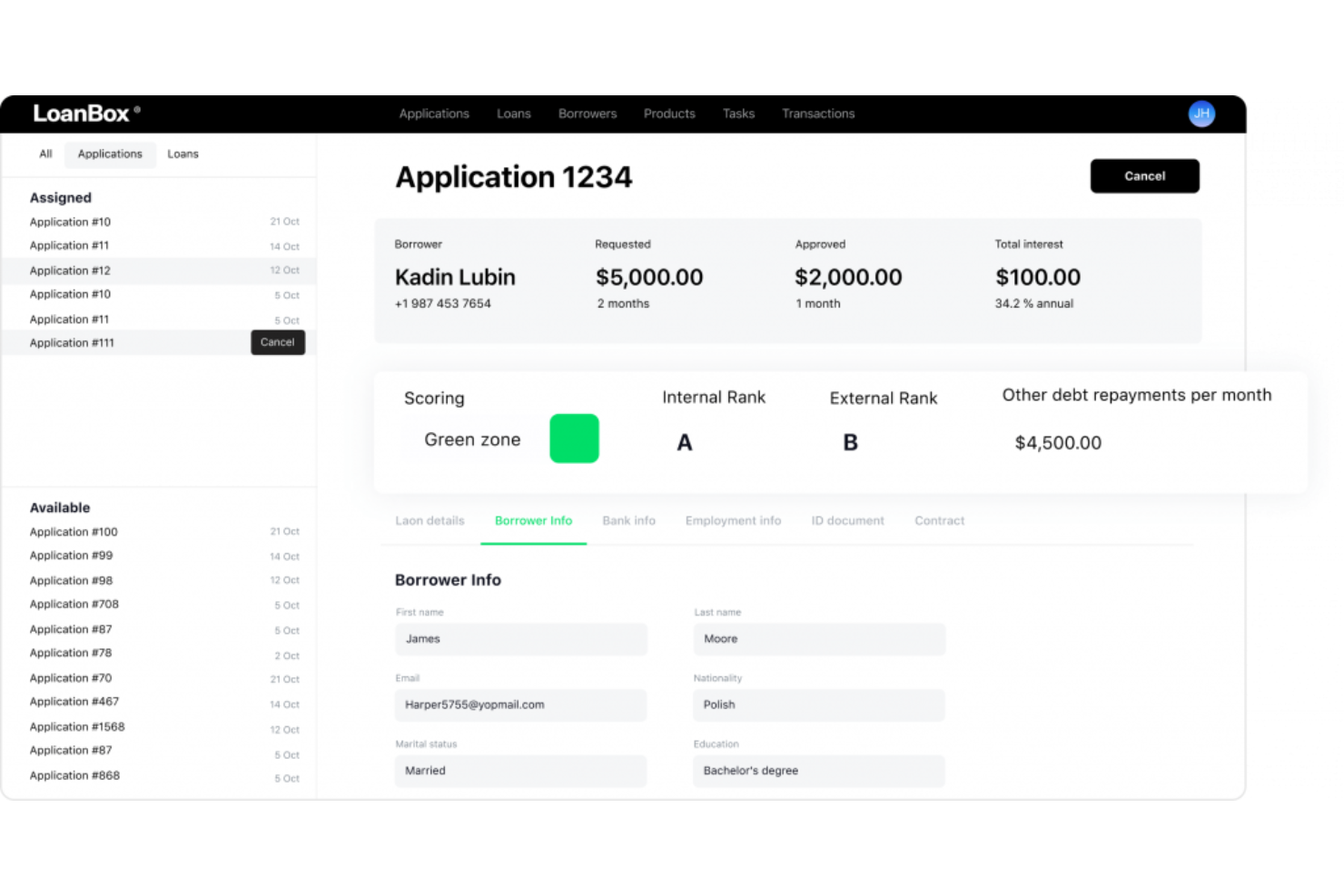Open the Tasks navigation item
This screenshot has width=1344, height=896.
click(737, 113)
